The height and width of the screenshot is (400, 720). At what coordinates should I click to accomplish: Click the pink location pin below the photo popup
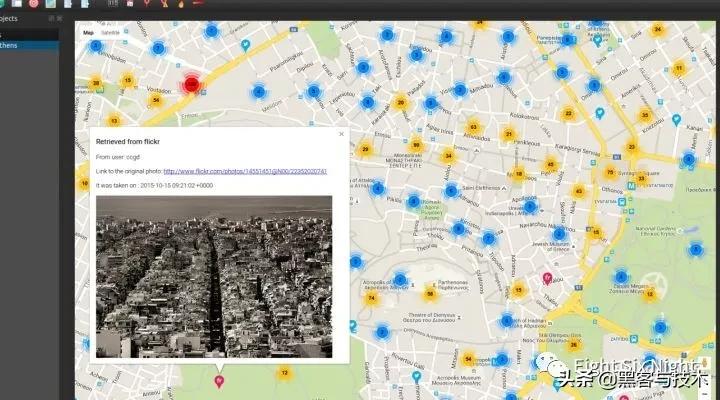coord(220,379)
